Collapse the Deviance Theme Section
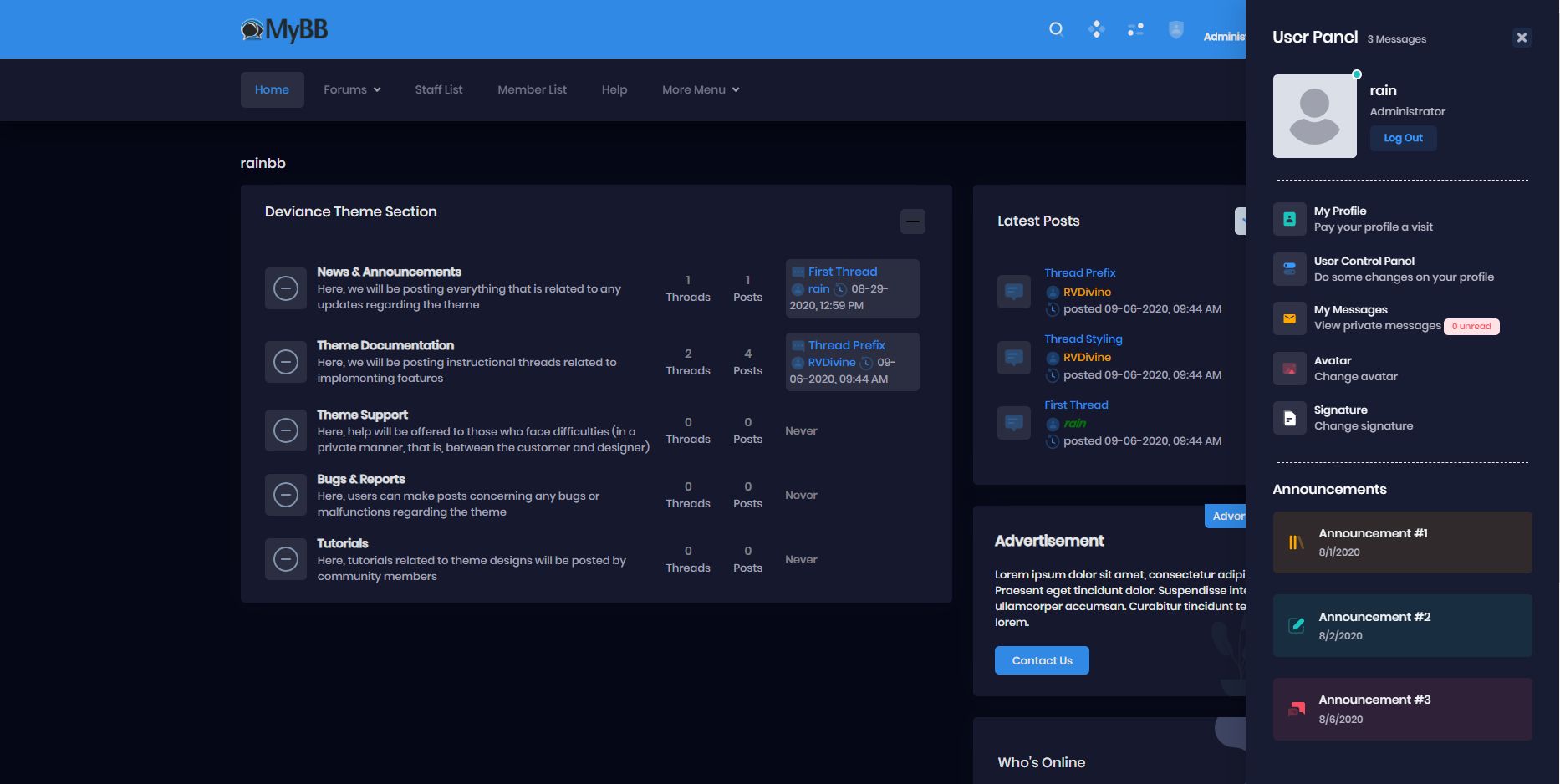1560x784 pixels. (912, 221)
